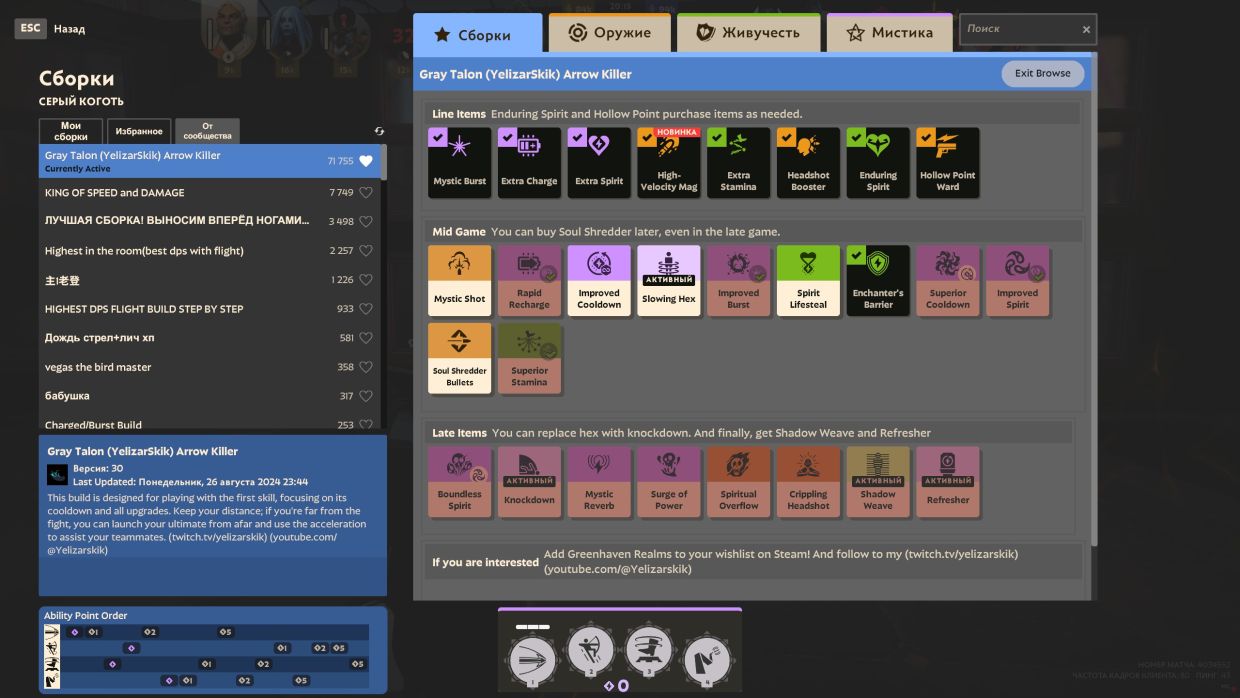
Task: Click the Slowing Hex item card
Action: pyautogui.click(x=669, y=280)
